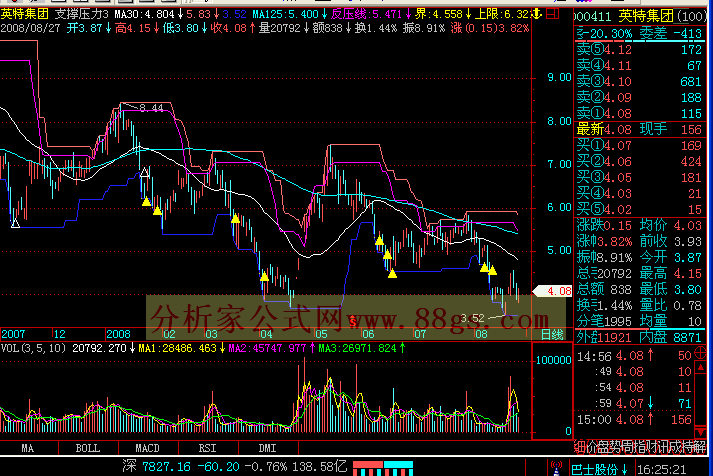Click the 外盘 11921 value
Viewport: 713px width, 476px height.
tap(615, 337)
